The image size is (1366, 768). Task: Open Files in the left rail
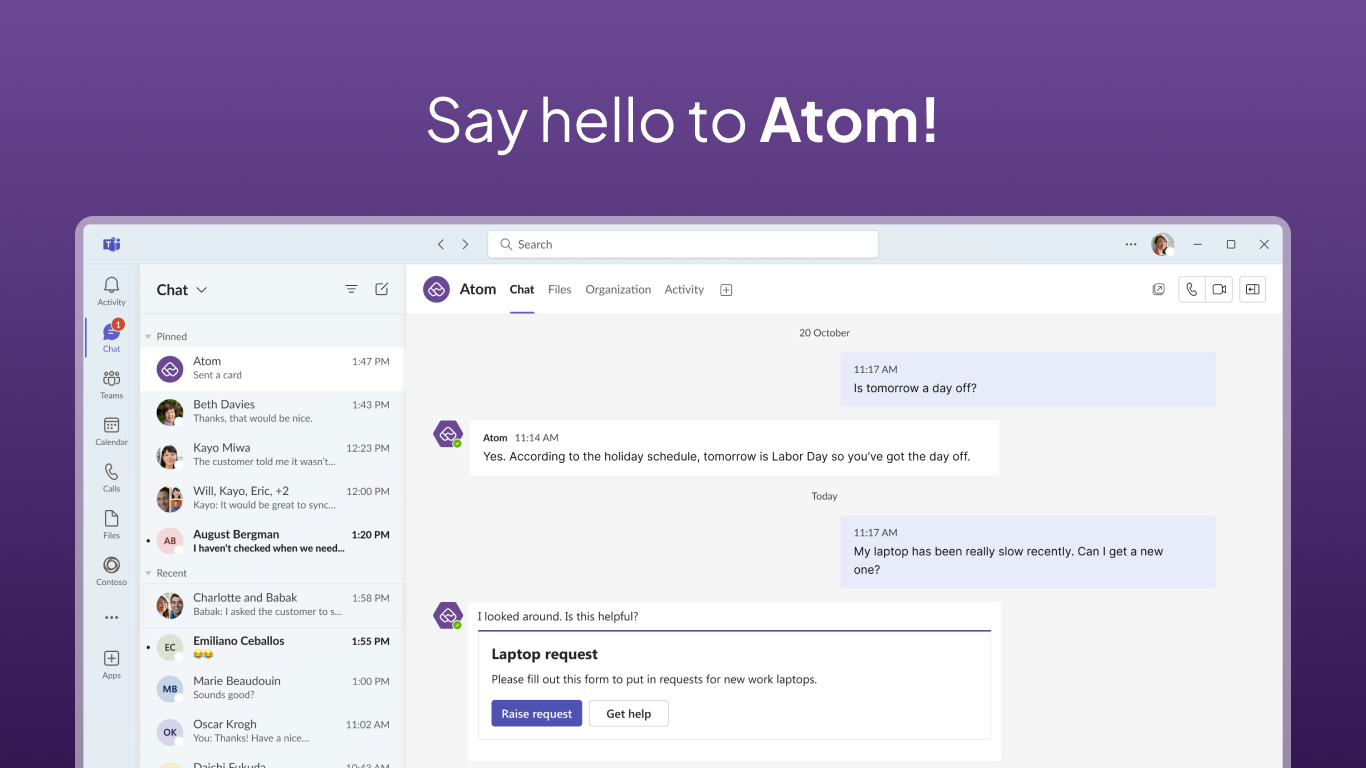111,524
